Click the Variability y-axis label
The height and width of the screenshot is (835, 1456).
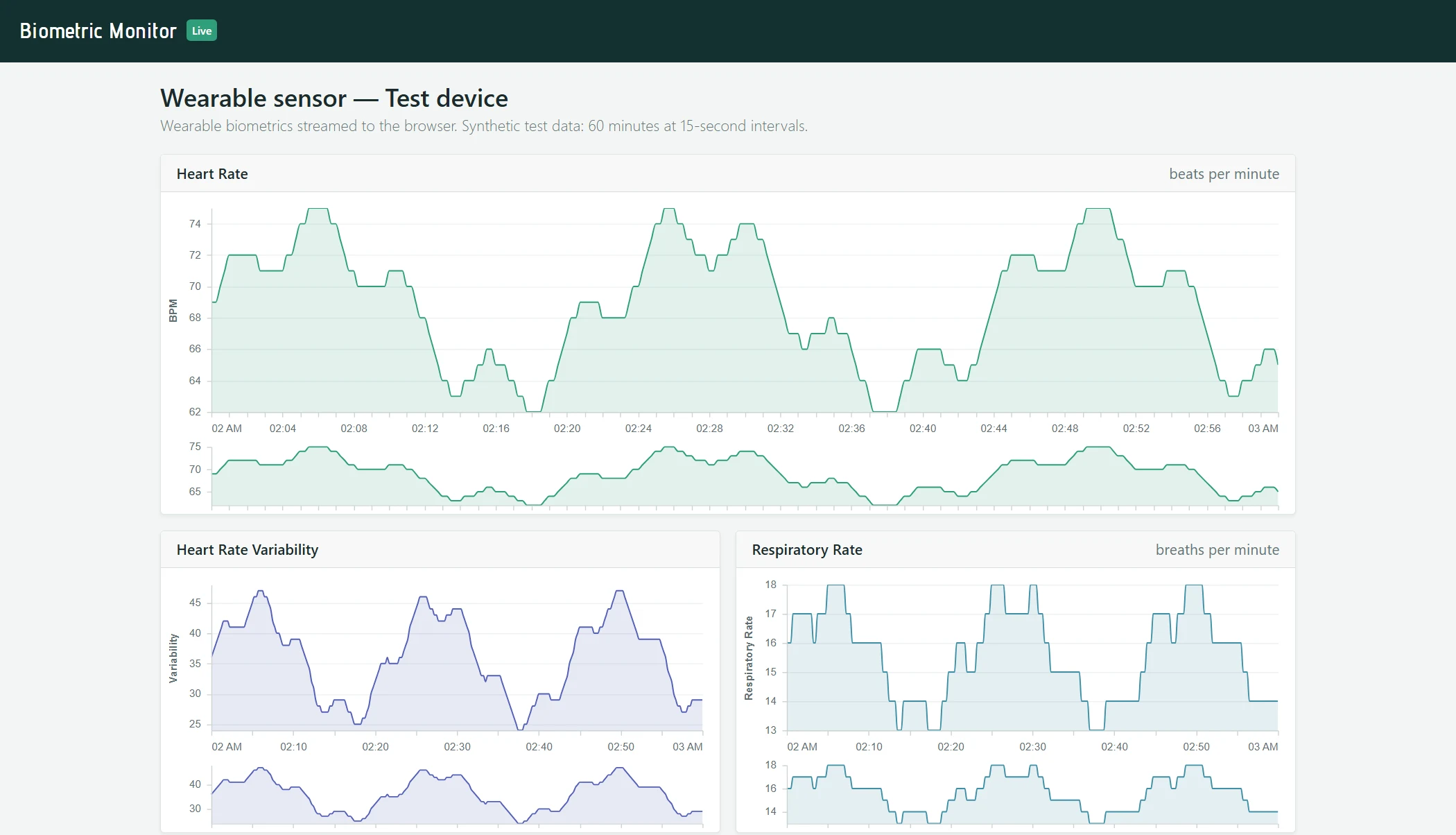173,658
